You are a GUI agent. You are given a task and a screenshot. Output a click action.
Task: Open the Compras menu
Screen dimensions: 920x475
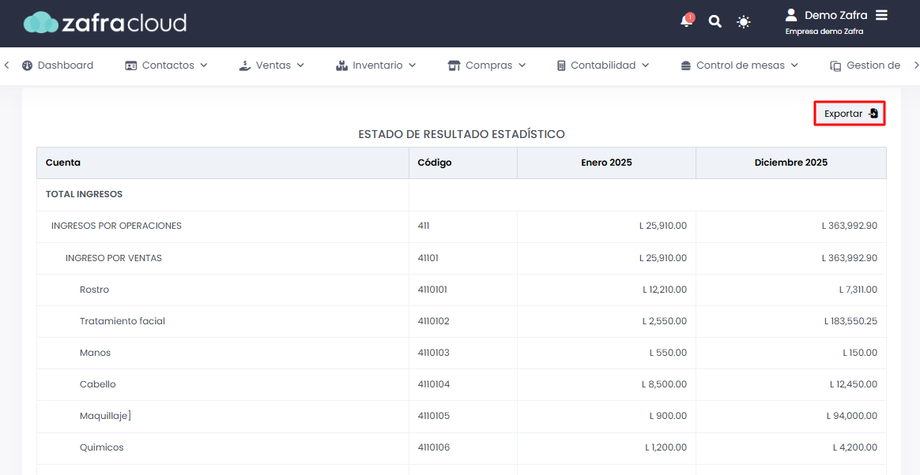(x=486, y=65)
